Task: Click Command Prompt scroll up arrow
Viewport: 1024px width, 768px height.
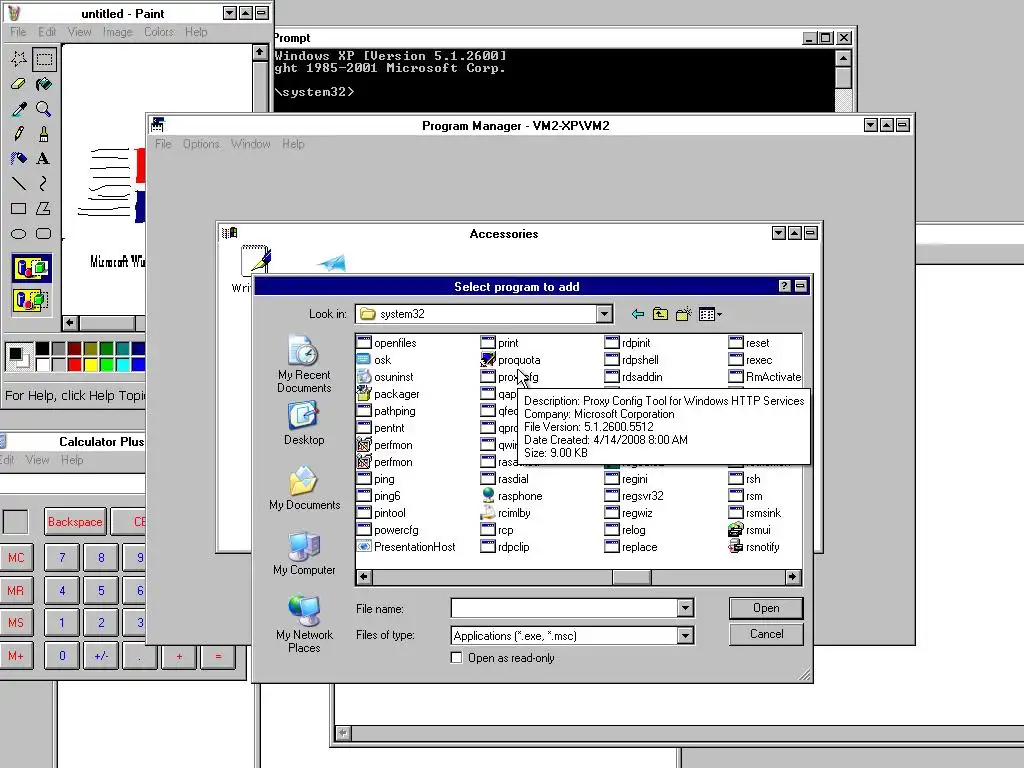Action: tap(843, 58)
